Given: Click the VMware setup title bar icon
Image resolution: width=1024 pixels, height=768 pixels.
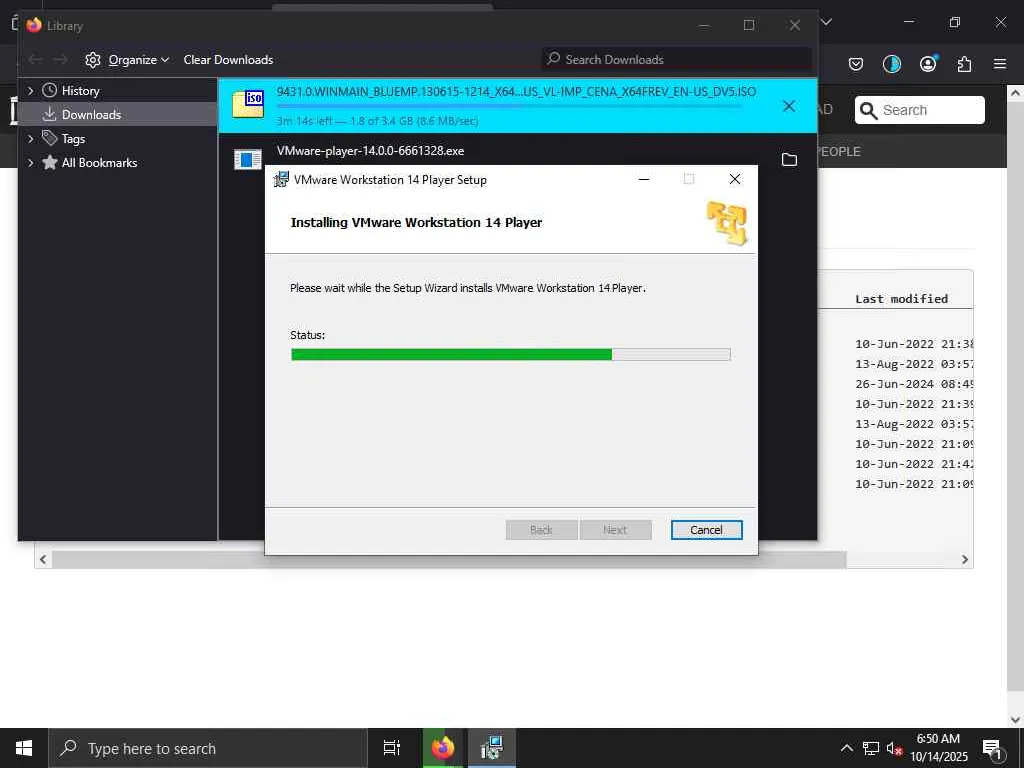Looking at the screenshot, I should (x=281, y=180).
